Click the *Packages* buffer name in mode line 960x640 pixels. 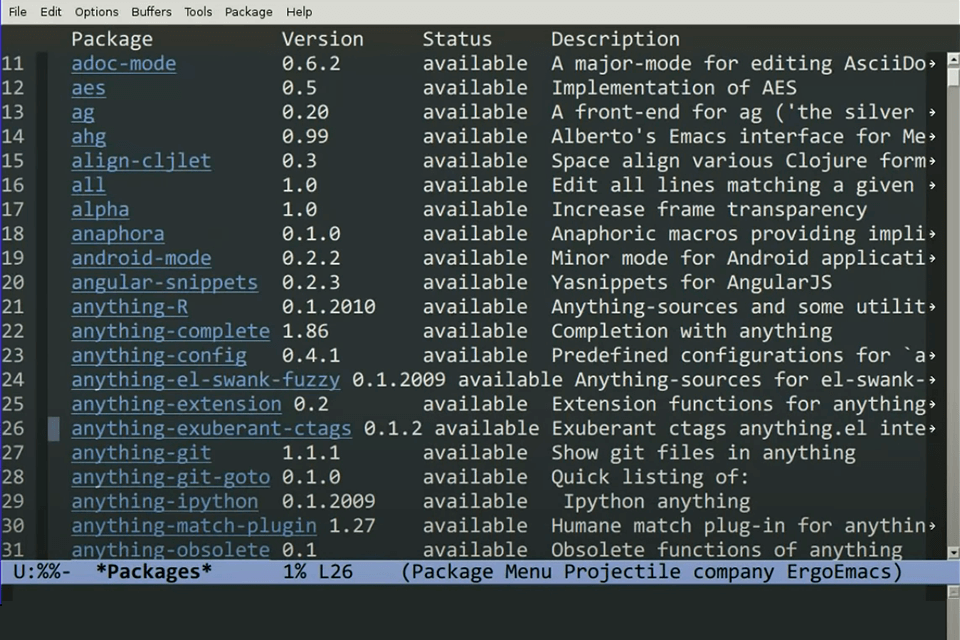tap(154, 572)
